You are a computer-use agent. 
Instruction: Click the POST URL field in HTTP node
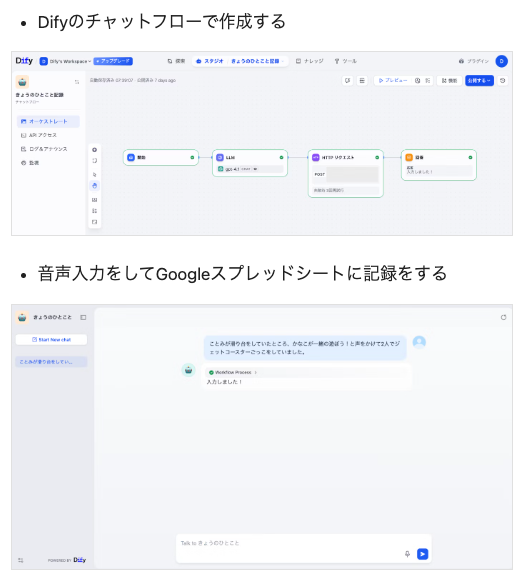pyautogui.click(x=346, y=174)
